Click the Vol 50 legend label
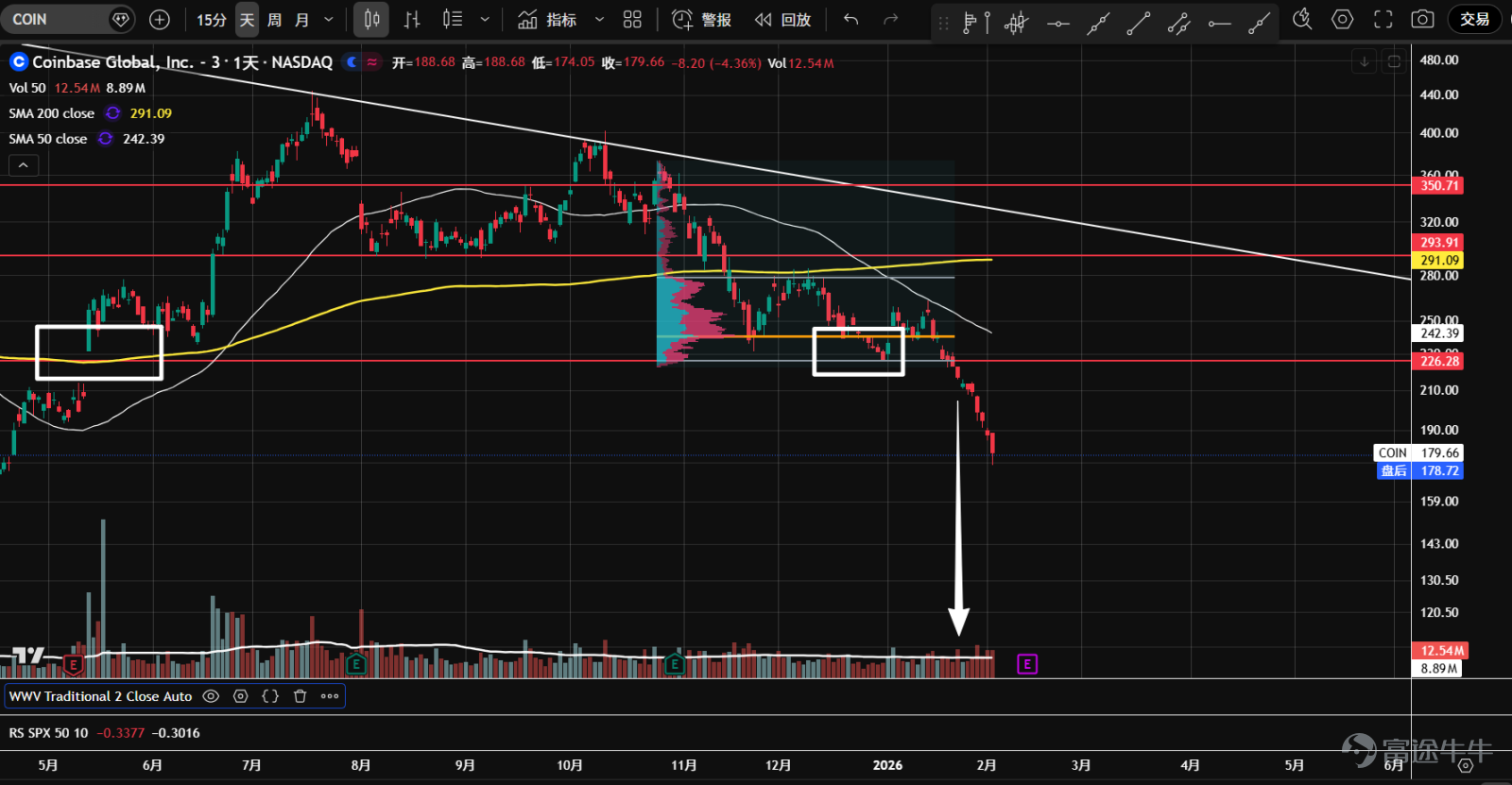 (27, 88)
